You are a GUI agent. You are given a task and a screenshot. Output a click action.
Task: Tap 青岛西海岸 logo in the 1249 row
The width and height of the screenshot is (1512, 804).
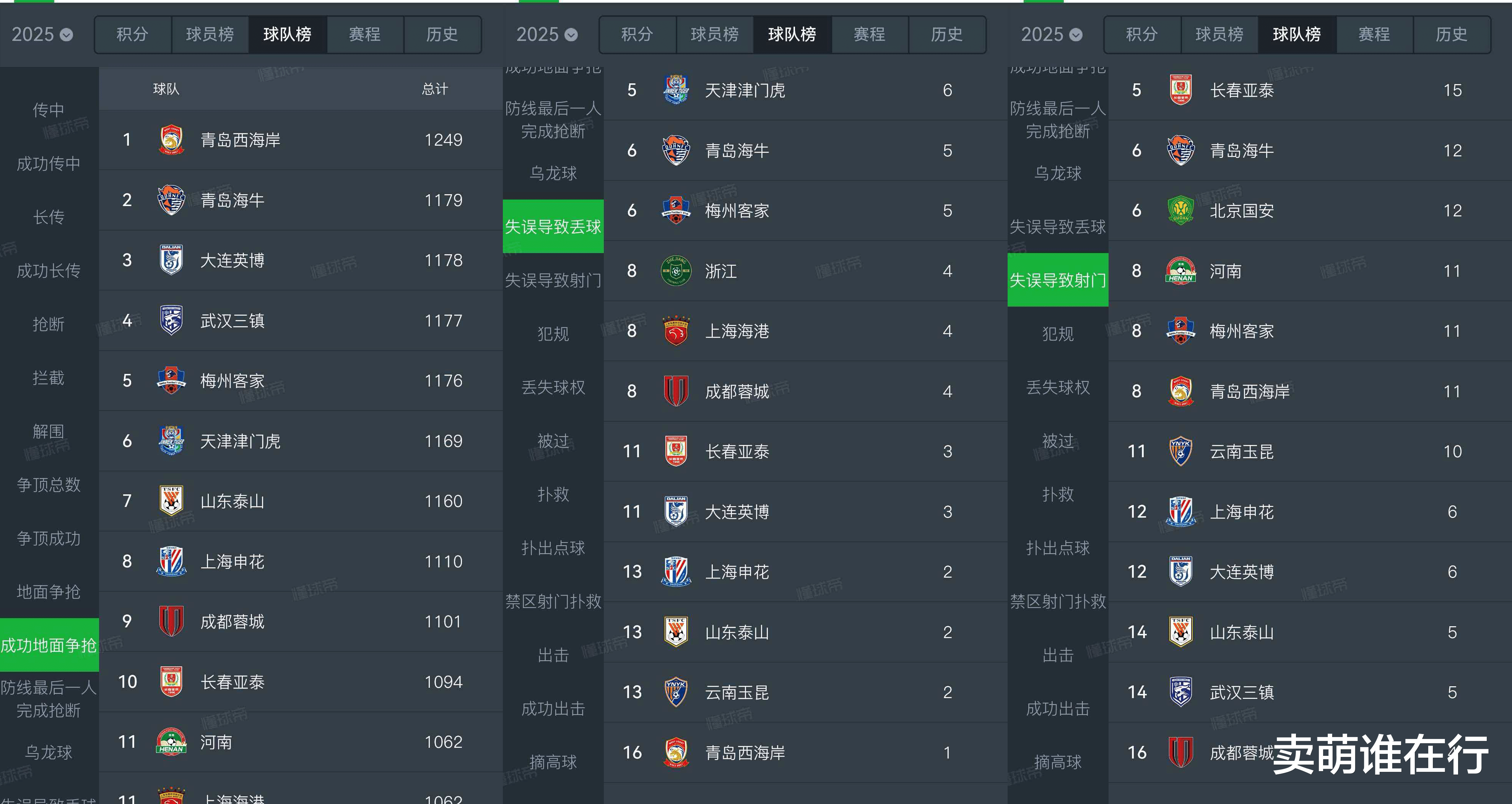coord(171,140)
